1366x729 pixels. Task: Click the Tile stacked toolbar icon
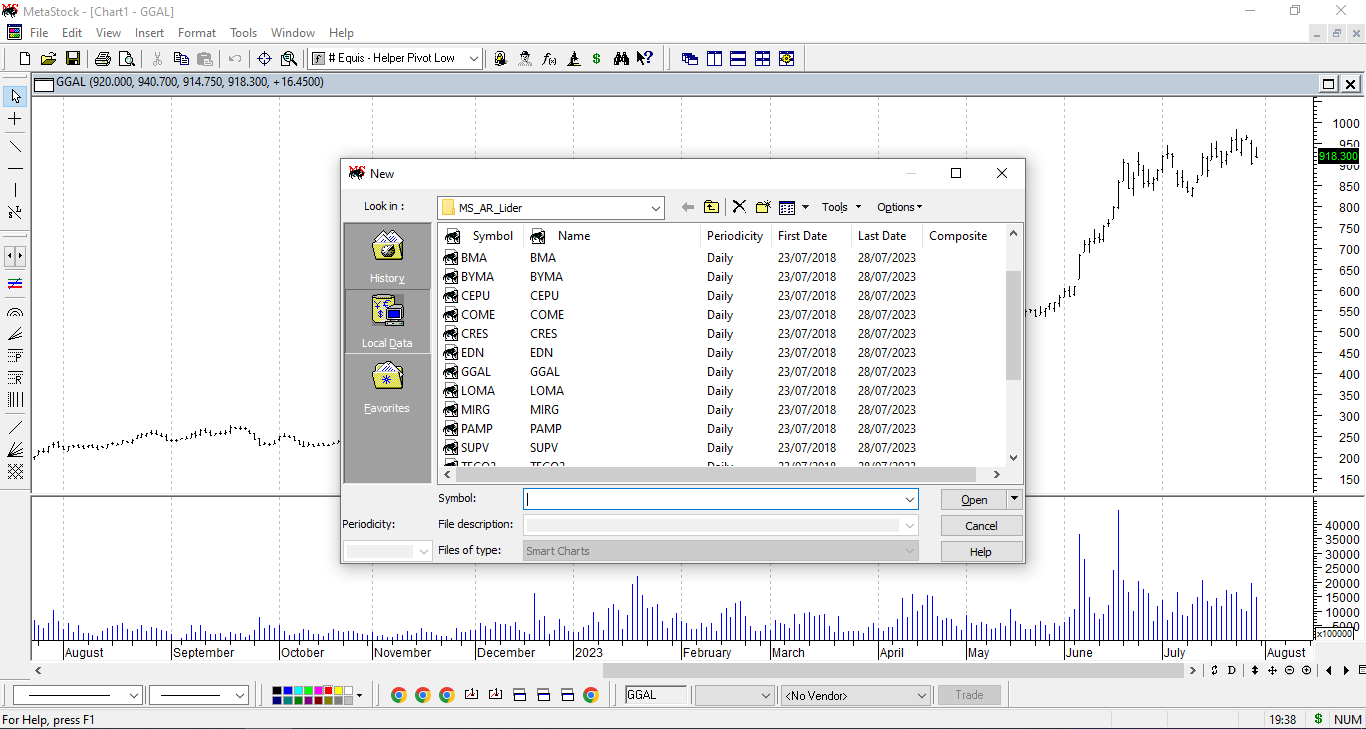(738, 59)
